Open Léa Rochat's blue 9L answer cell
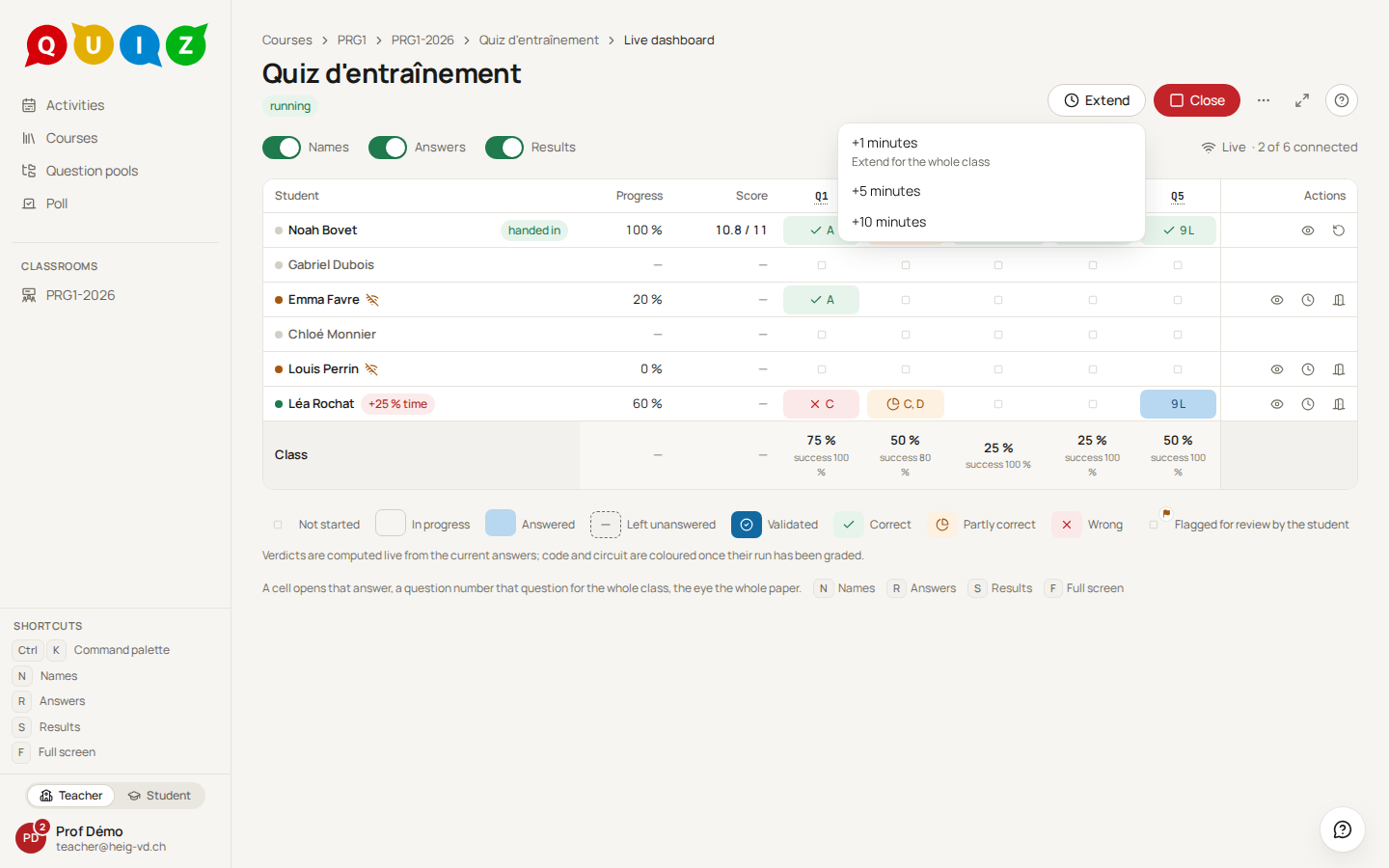Viewport: 1389px width, 868px height. [1178, 404]
